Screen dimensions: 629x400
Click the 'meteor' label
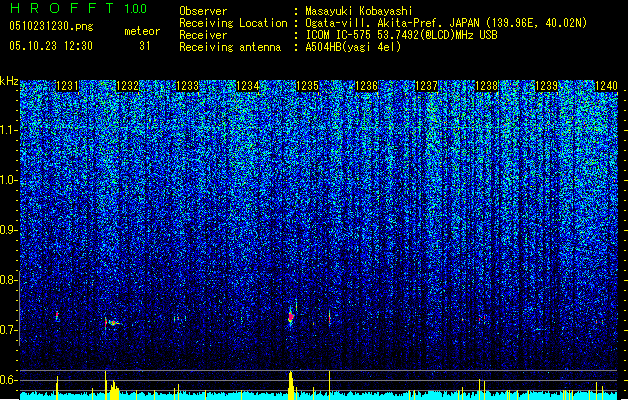pos(142,31)
